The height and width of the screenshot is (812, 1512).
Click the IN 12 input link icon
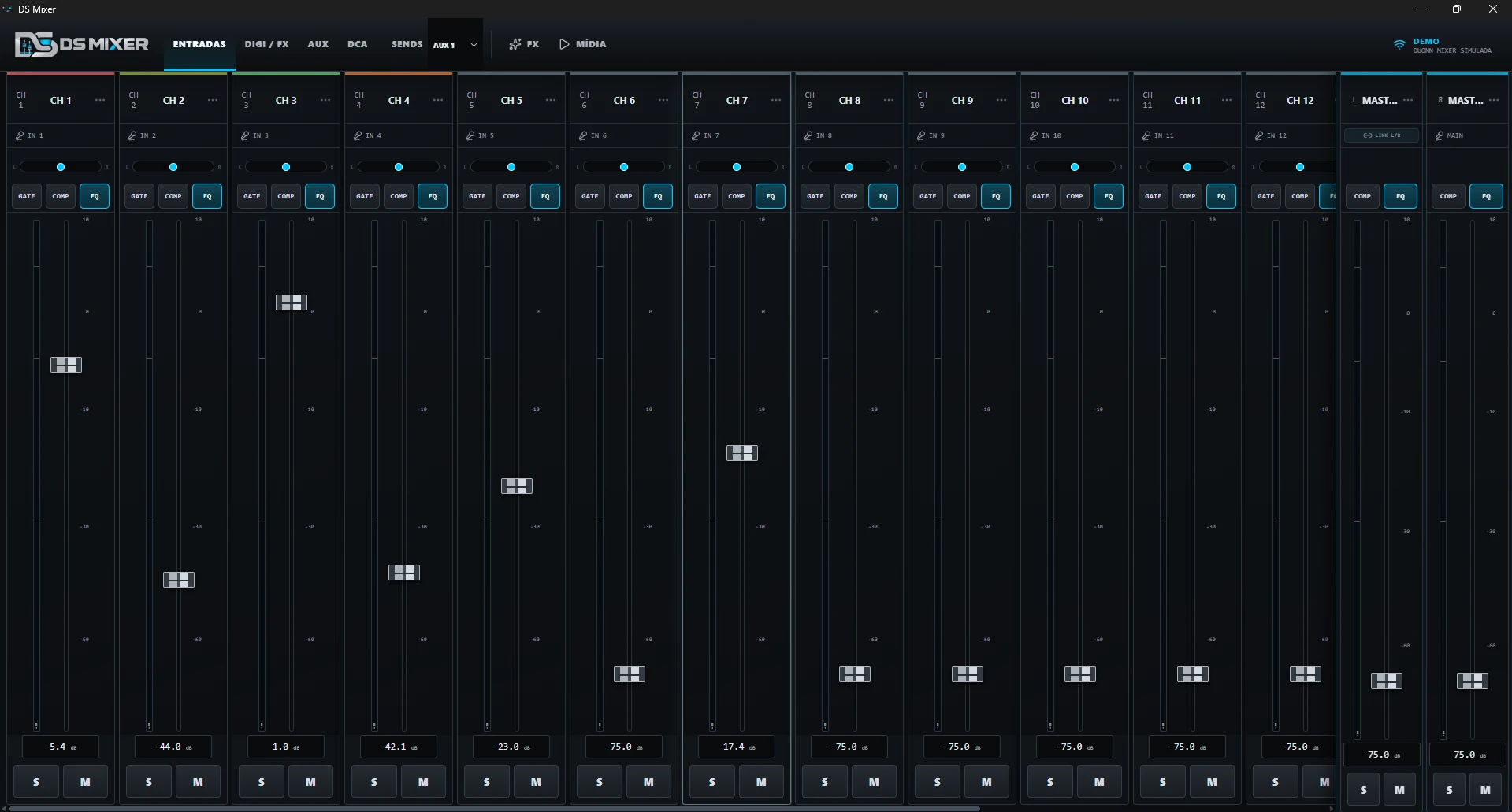click(1259, 135)
